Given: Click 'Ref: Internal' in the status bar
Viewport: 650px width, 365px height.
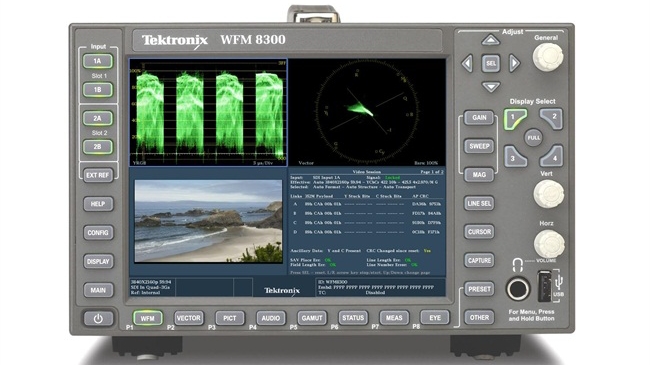Looking at the screenshot, I should click(x=145, y=292).
